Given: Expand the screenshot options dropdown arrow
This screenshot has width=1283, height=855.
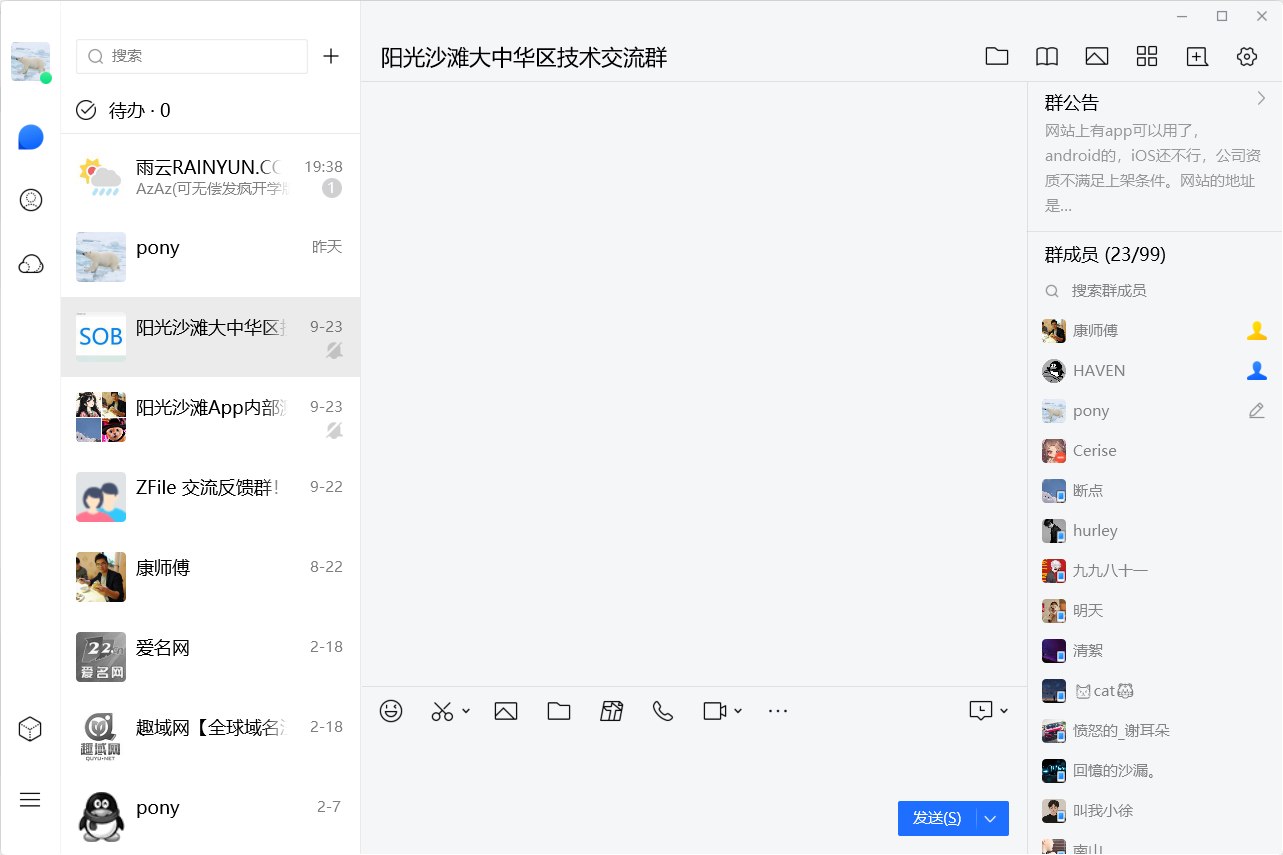Looking at the screenshot, I should click(x=466, y=711).
